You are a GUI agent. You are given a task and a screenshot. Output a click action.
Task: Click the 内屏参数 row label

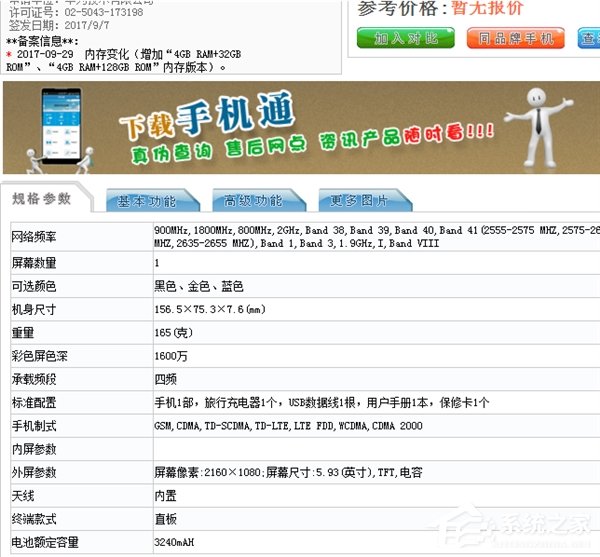point(34,449)
